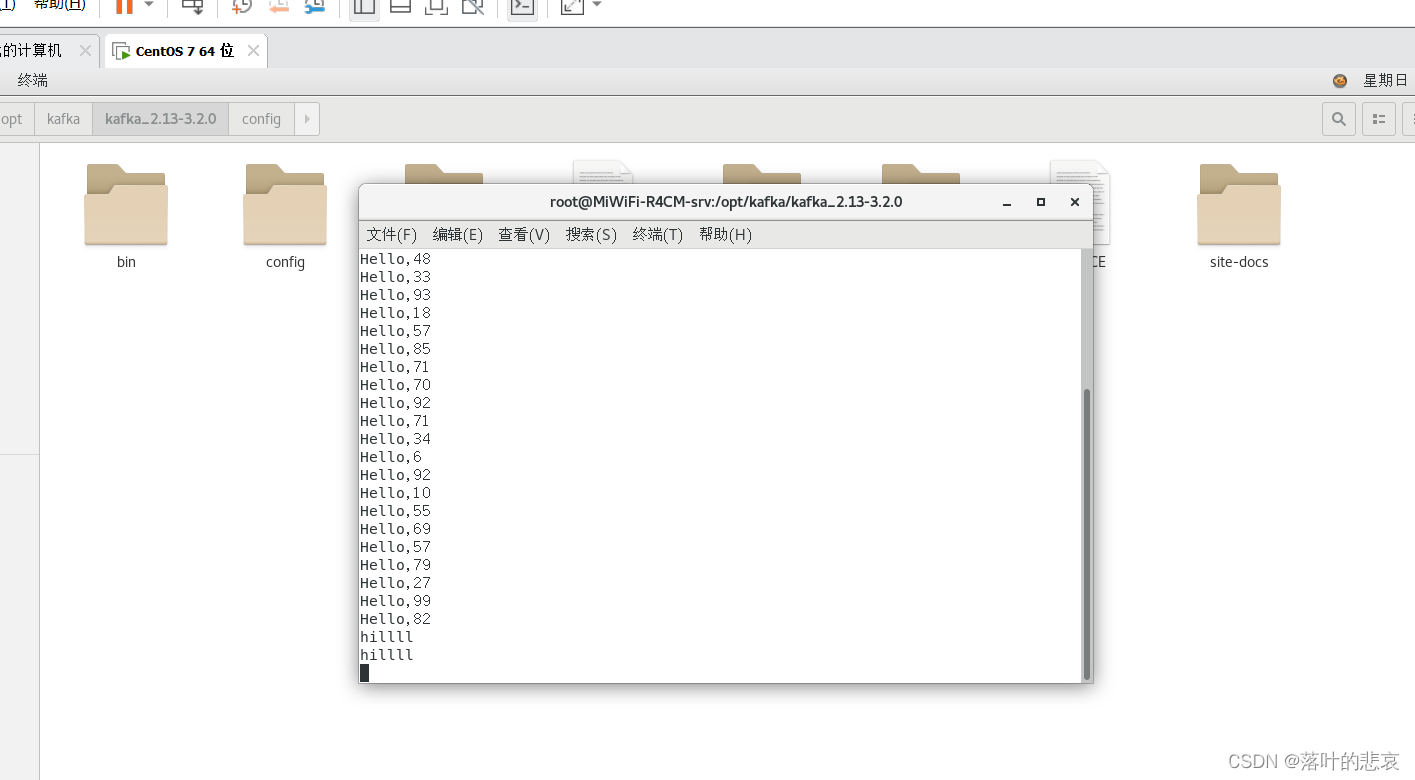
Task: Click the Hello,99 line
Action: pyautogui.click(x=395, y=601)
